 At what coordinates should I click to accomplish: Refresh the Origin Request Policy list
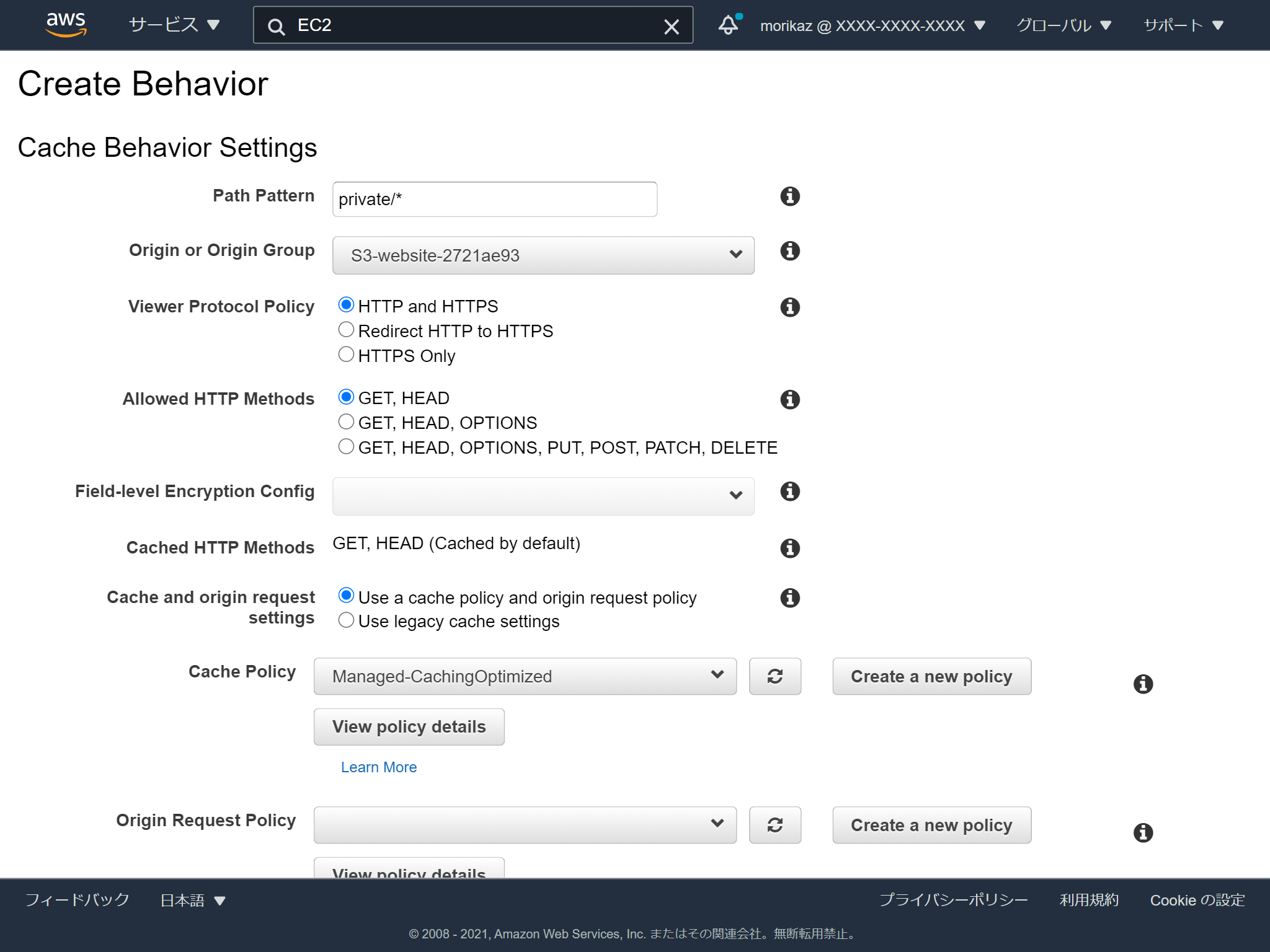tap(775, 825)
